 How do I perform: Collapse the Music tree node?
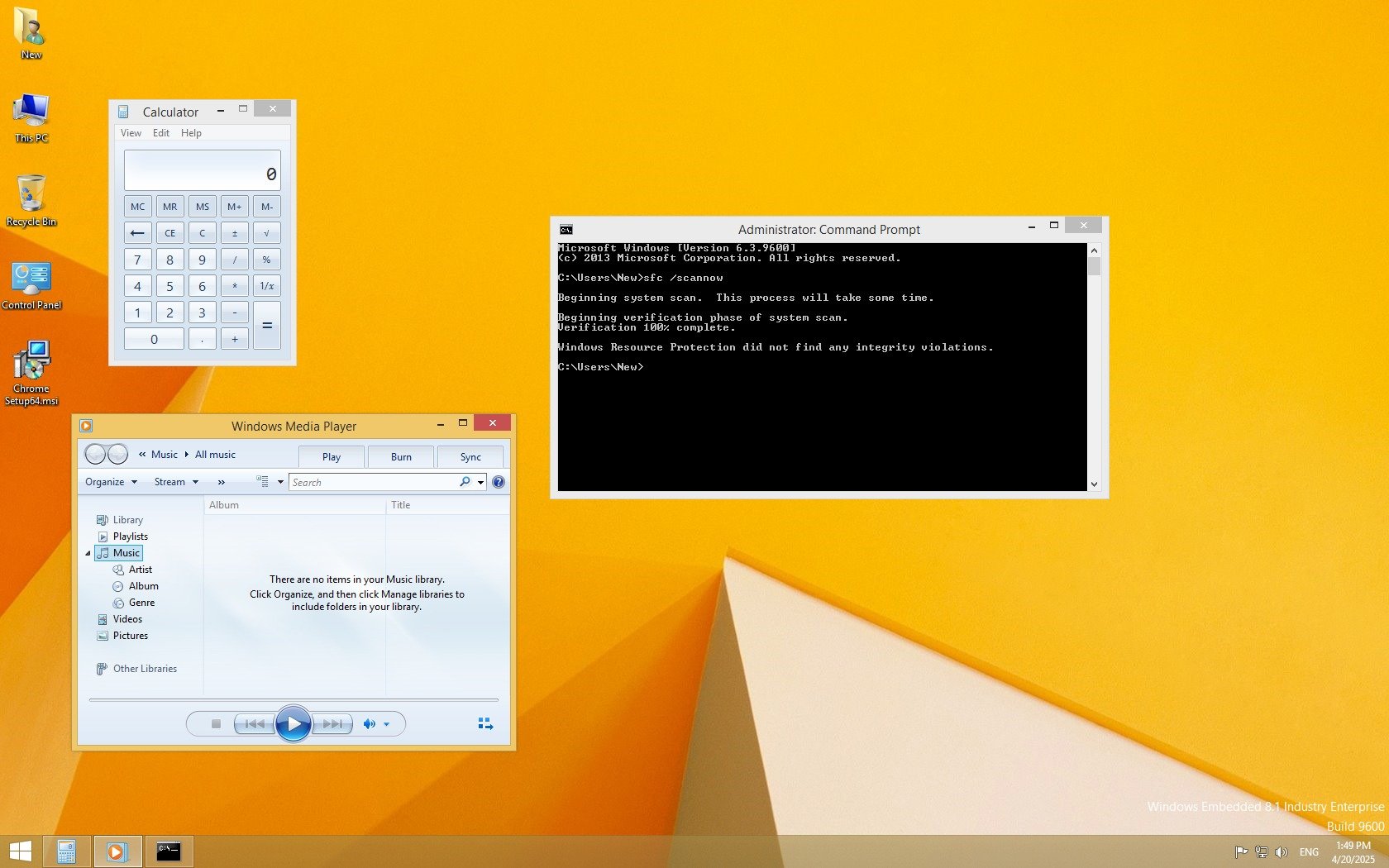tap(88, 553)
